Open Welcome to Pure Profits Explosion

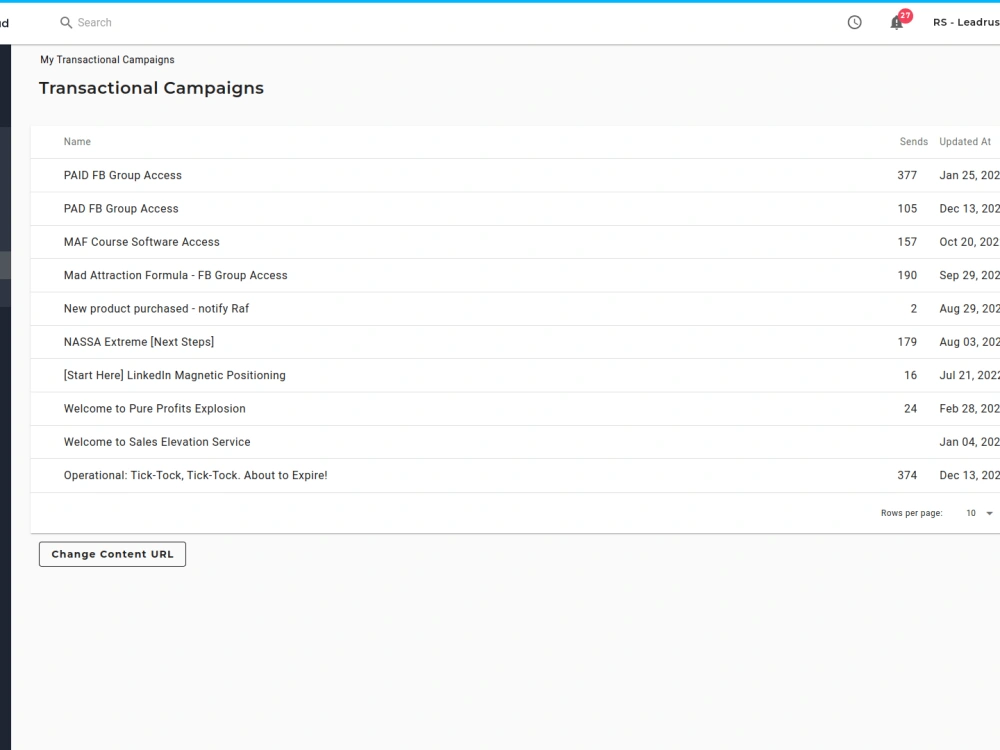pyautogui.click(x=154, y=409)
